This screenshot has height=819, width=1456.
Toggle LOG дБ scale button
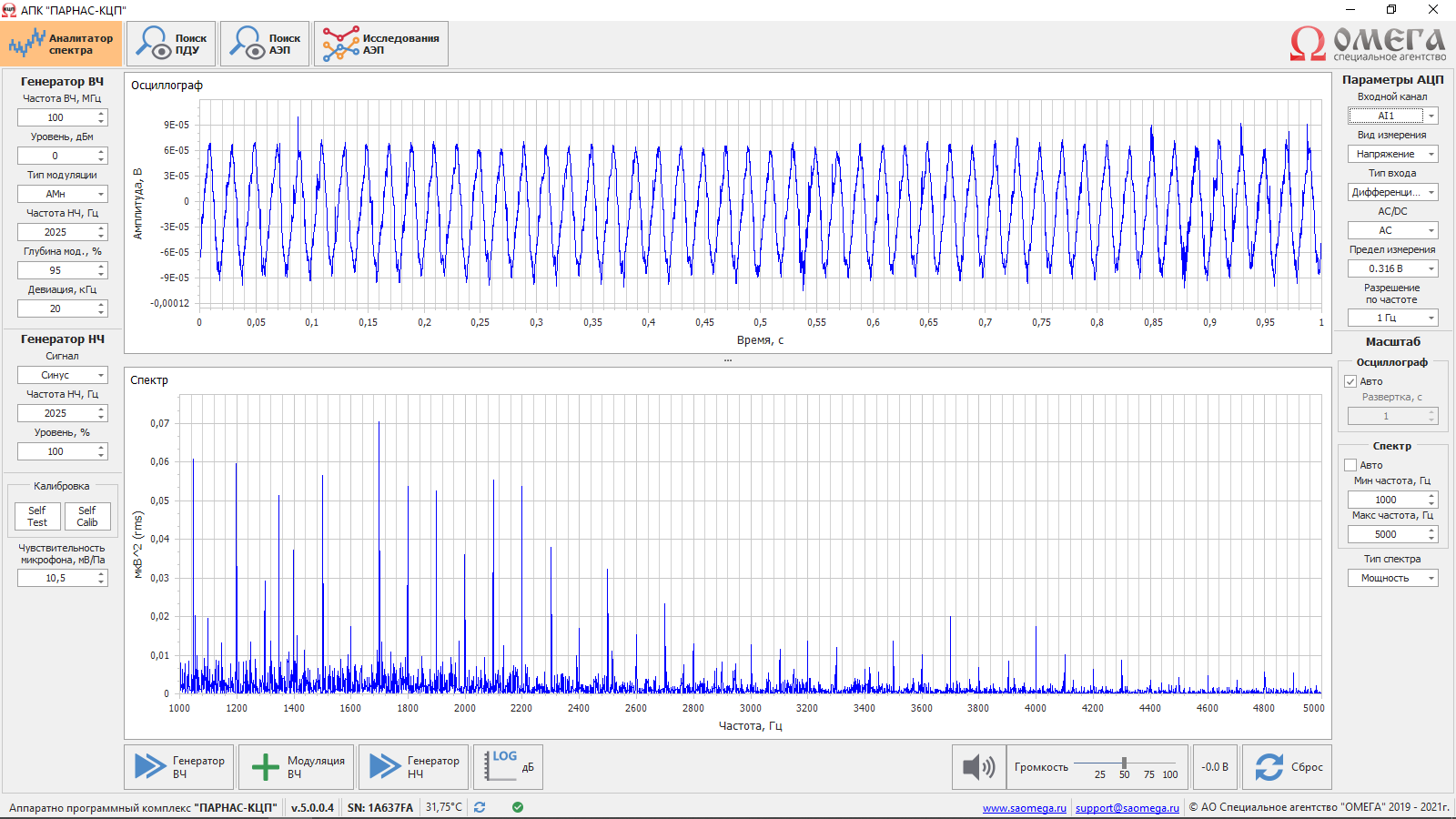(509, 767)
